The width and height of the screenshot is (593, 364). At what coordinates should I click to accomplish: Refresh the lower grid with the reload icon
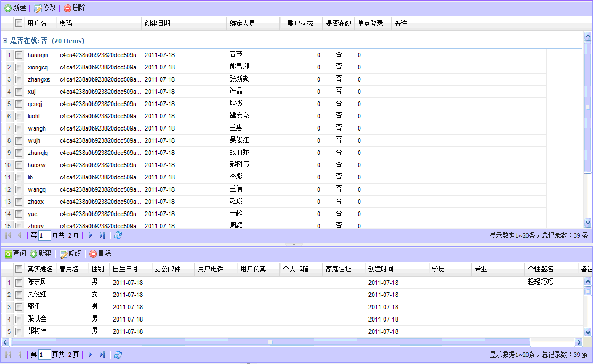[x=118, y=355]
